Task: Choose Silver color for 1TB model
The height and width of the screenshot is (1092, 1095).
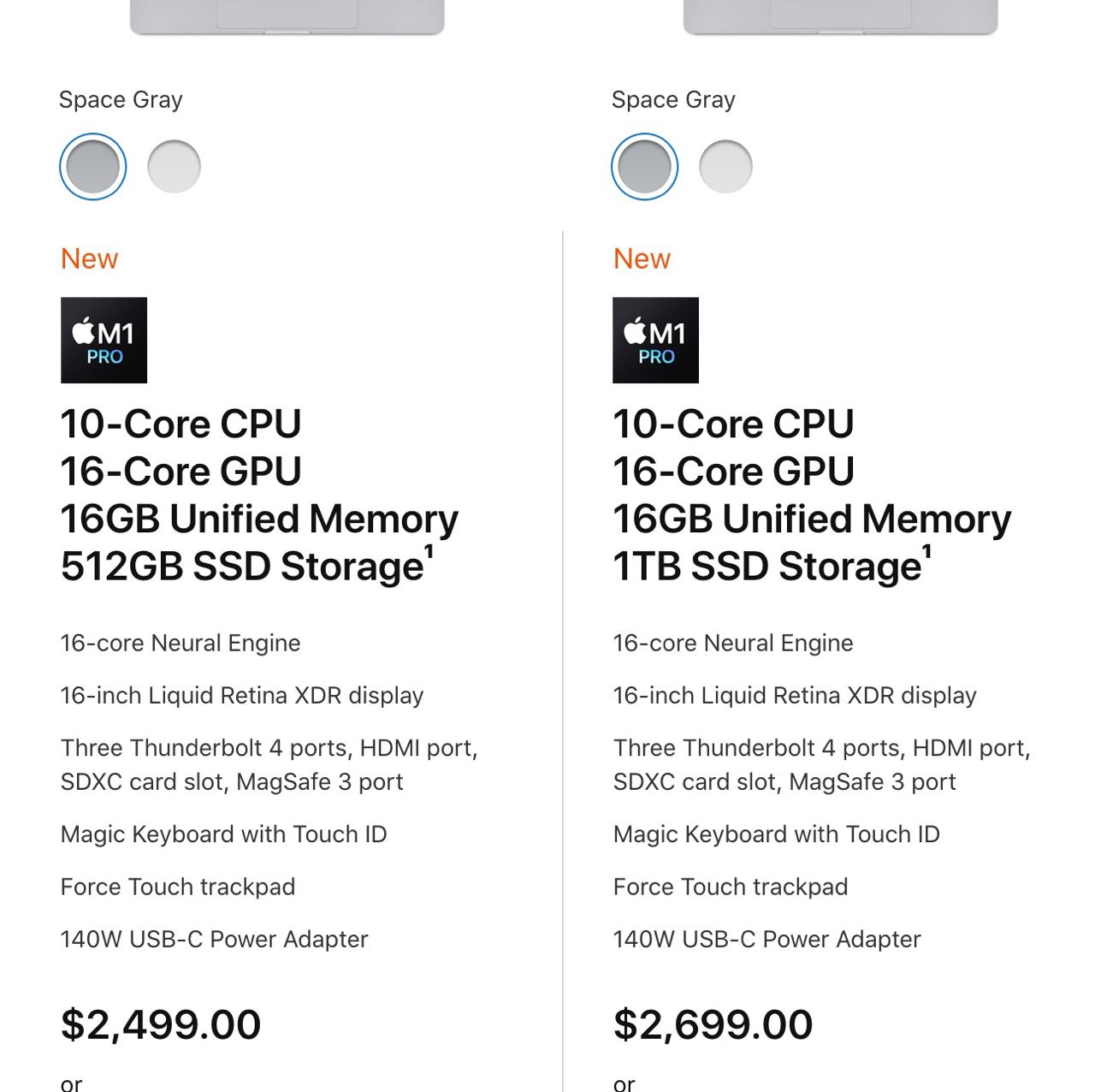Action: [x=725, y=167]
